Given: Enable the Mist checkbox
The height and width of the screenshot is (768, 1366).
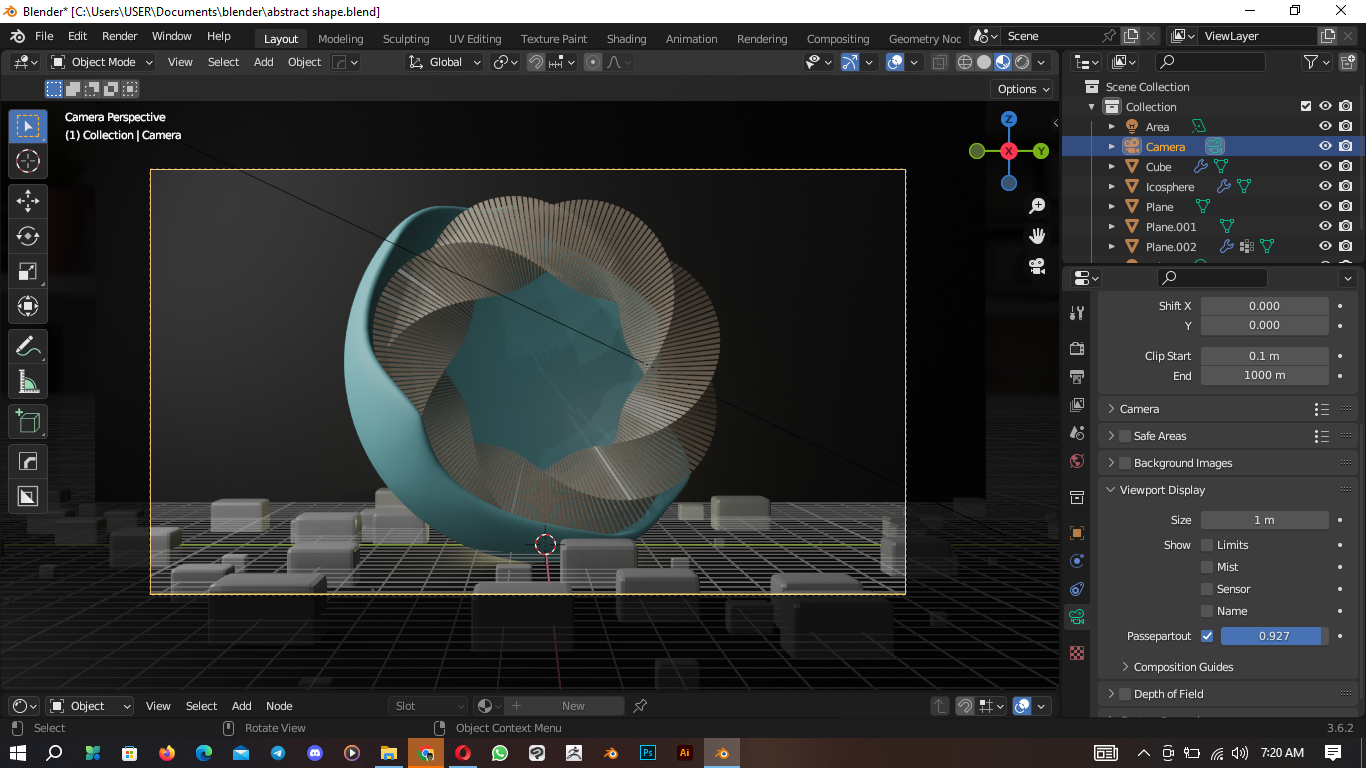Looking at the screenshot, I should pos(1207,567).
